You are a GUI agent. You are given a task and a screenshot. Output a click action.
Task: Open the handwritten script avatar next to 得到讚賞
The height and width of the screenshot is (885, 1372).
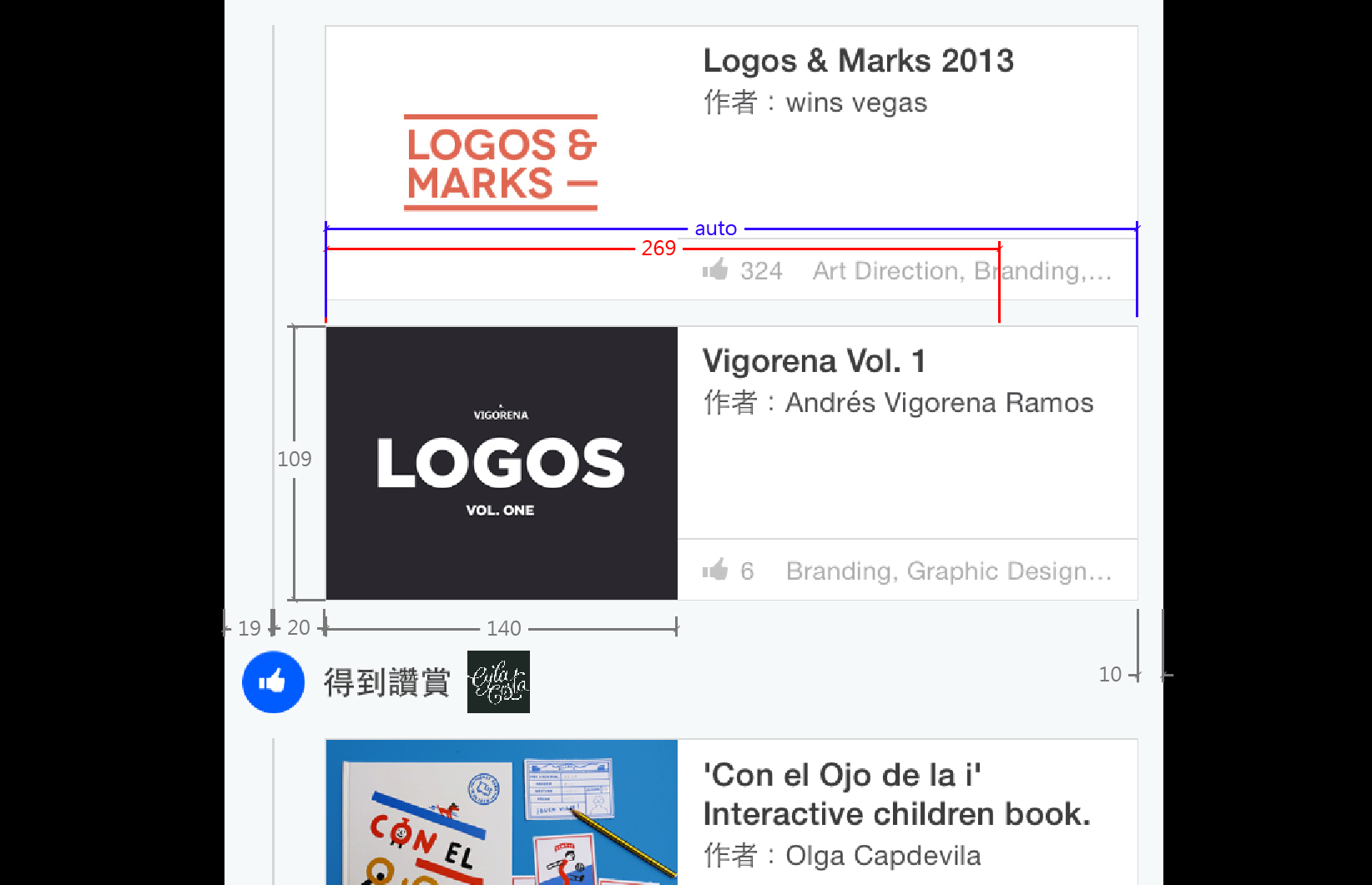coord(498,682)
